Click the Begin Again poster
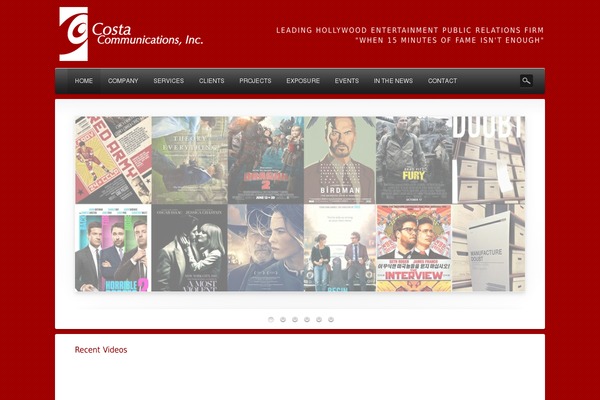Viewport: 600px width, 400px height. pyautogui.click(x=340, y=248)
